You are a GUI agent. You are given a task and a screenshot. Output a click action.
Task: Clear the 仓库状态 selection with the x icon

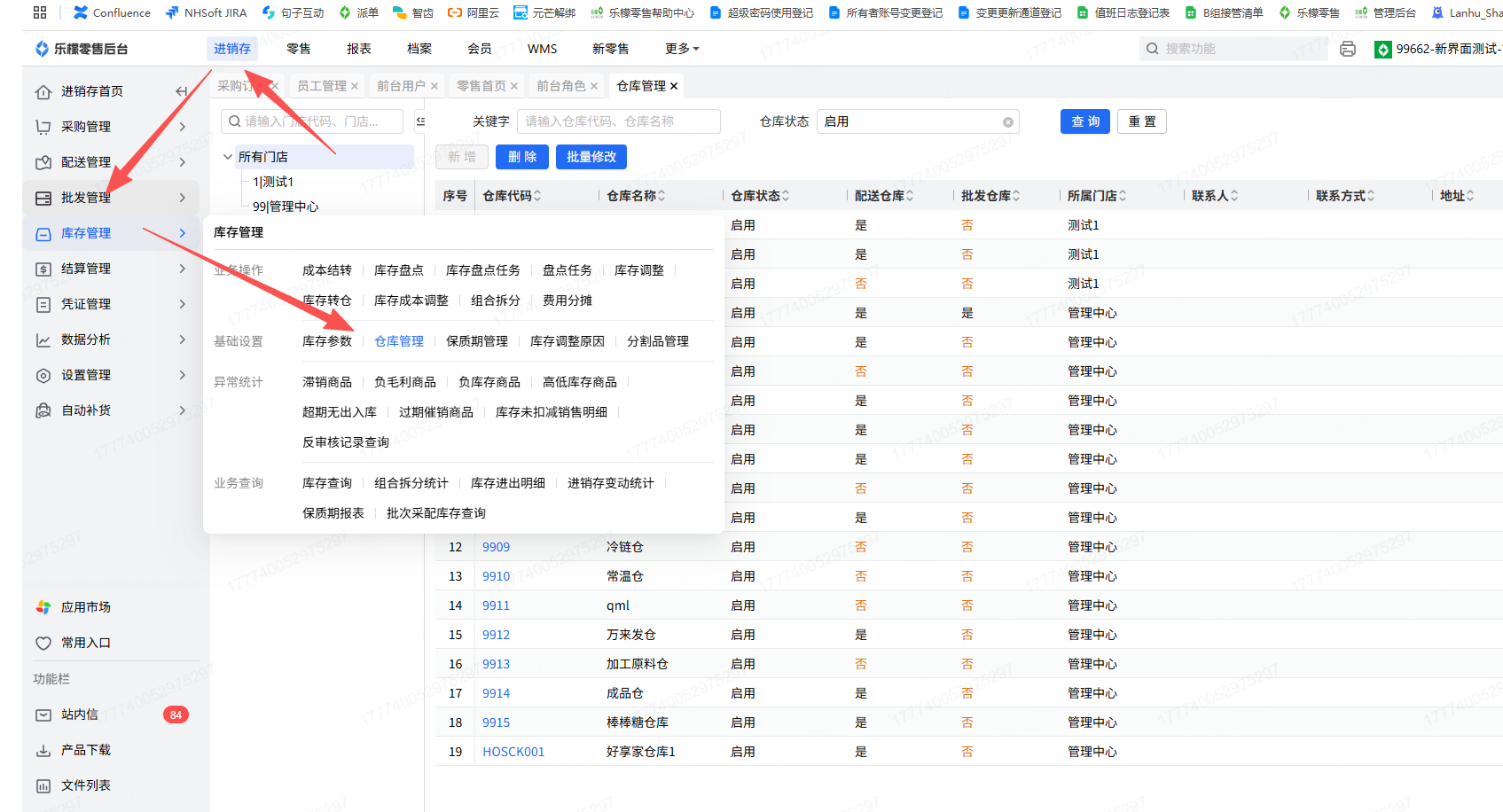[1007, 122]
